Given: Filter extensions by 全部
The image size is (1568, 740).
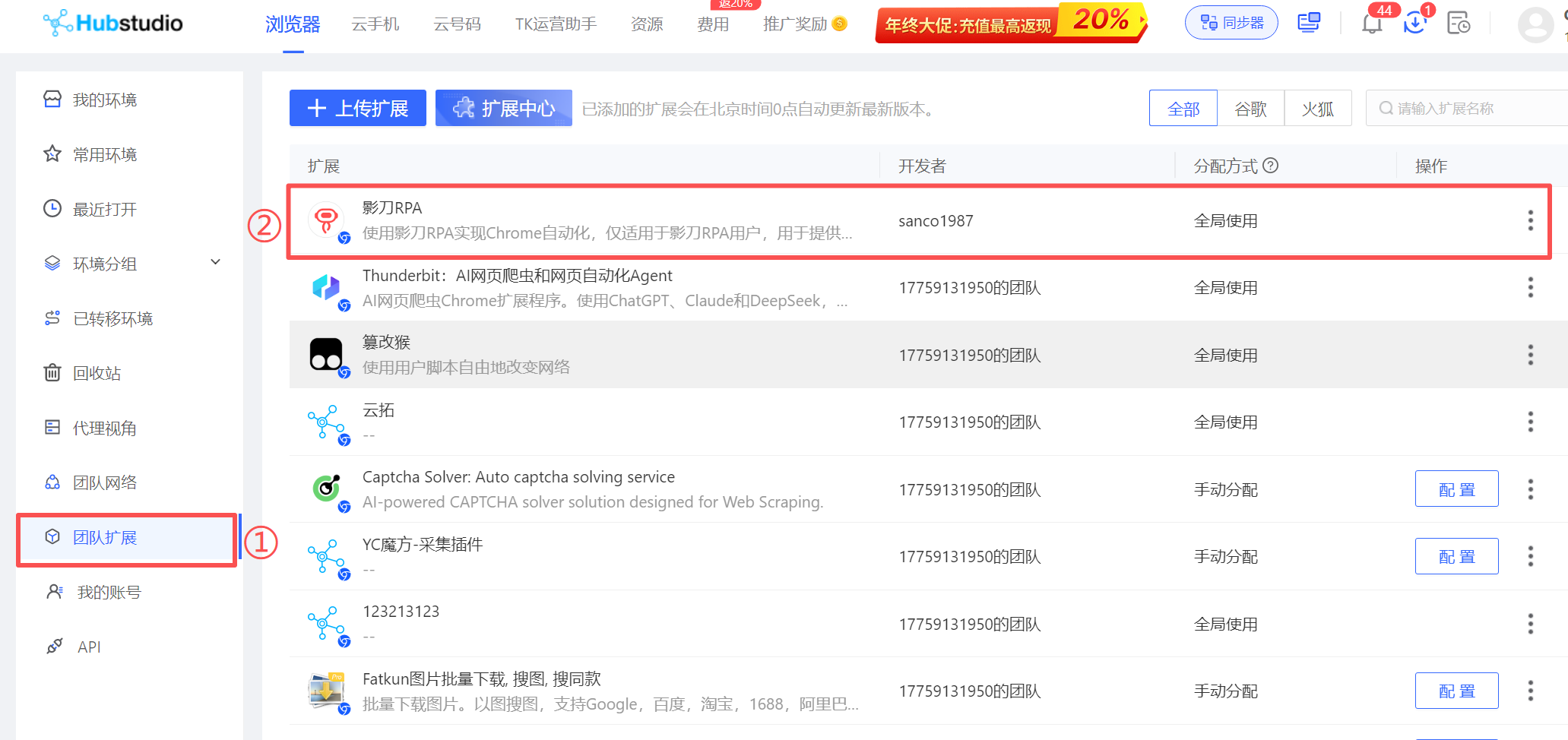Looking at the screenshot, I should [x=1183, y=108].
